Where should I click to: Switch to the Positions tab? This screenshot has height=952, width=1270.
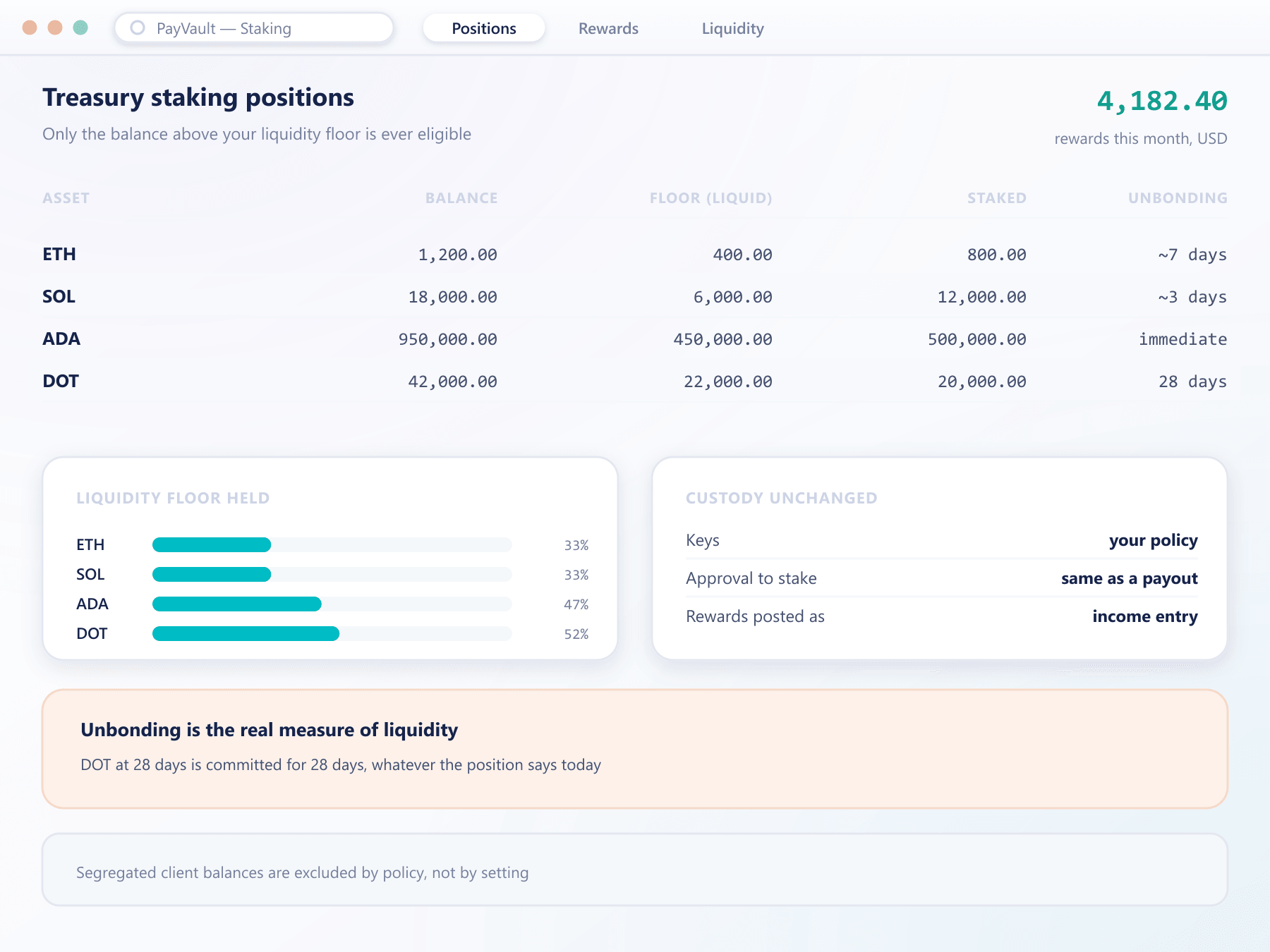pyautogui.click(x=484, y=28)
